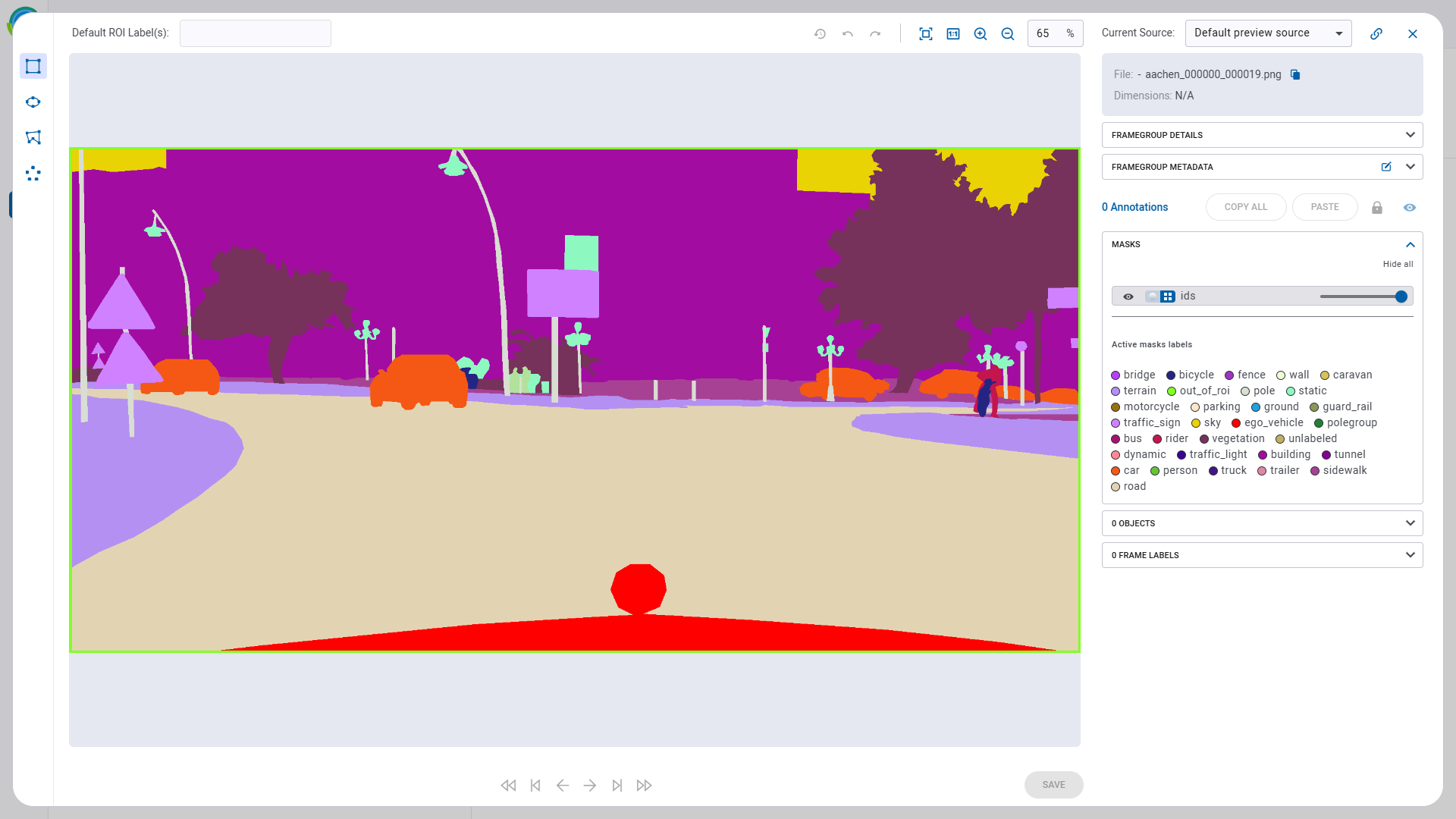Collapse the Masks panel
This screenshot has height=819, width=1456.
[x=1410, y=244]
